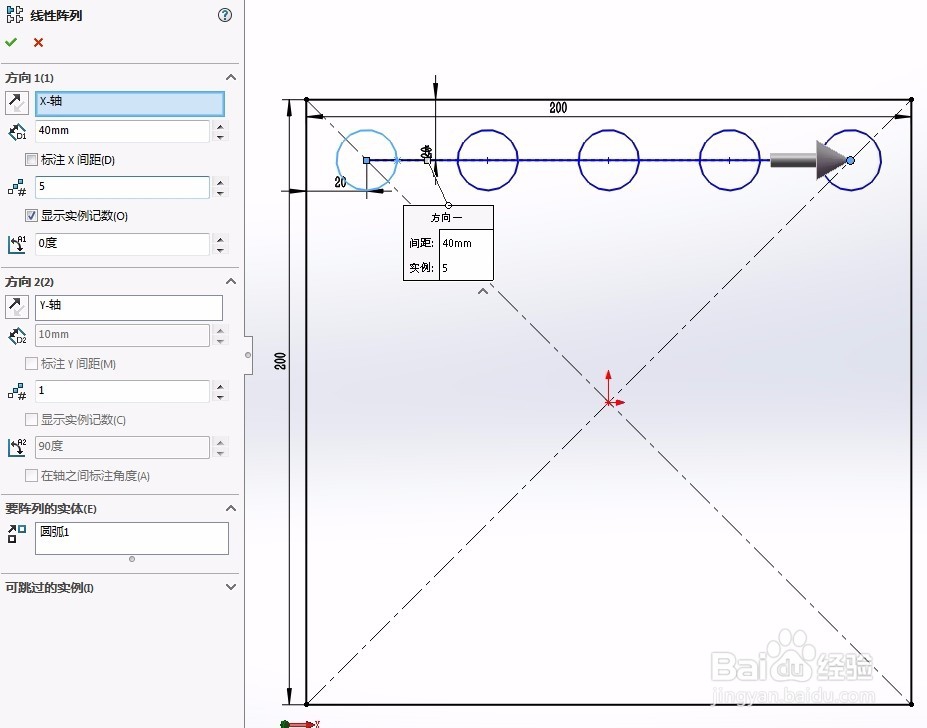Click the A1 angle icon

[x=17, y=244]
